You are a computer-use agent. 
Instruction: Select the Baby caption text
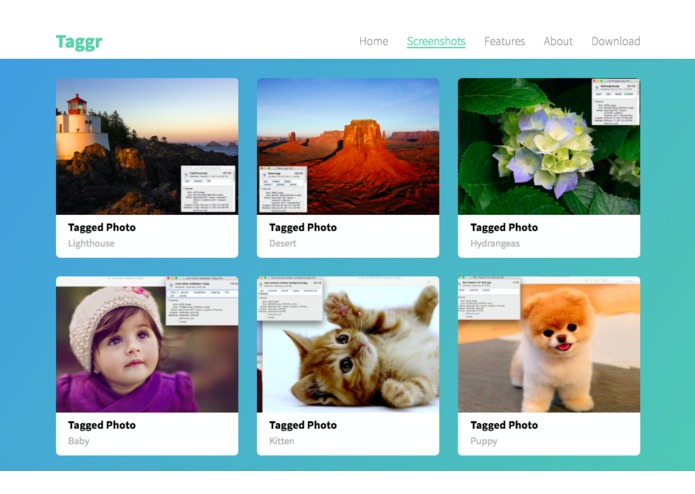pos(79,441)
